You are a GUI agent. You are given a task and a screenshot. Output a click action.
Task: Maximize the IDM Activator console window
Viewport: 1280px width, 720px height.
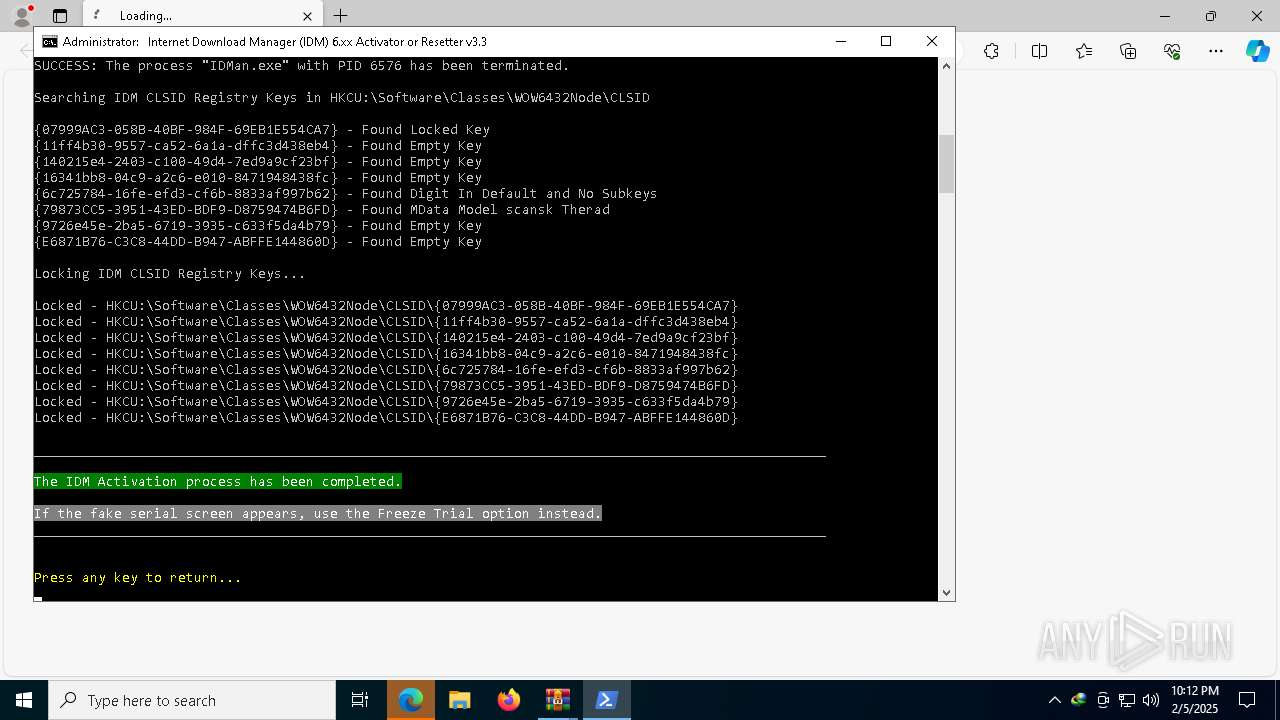886,42
